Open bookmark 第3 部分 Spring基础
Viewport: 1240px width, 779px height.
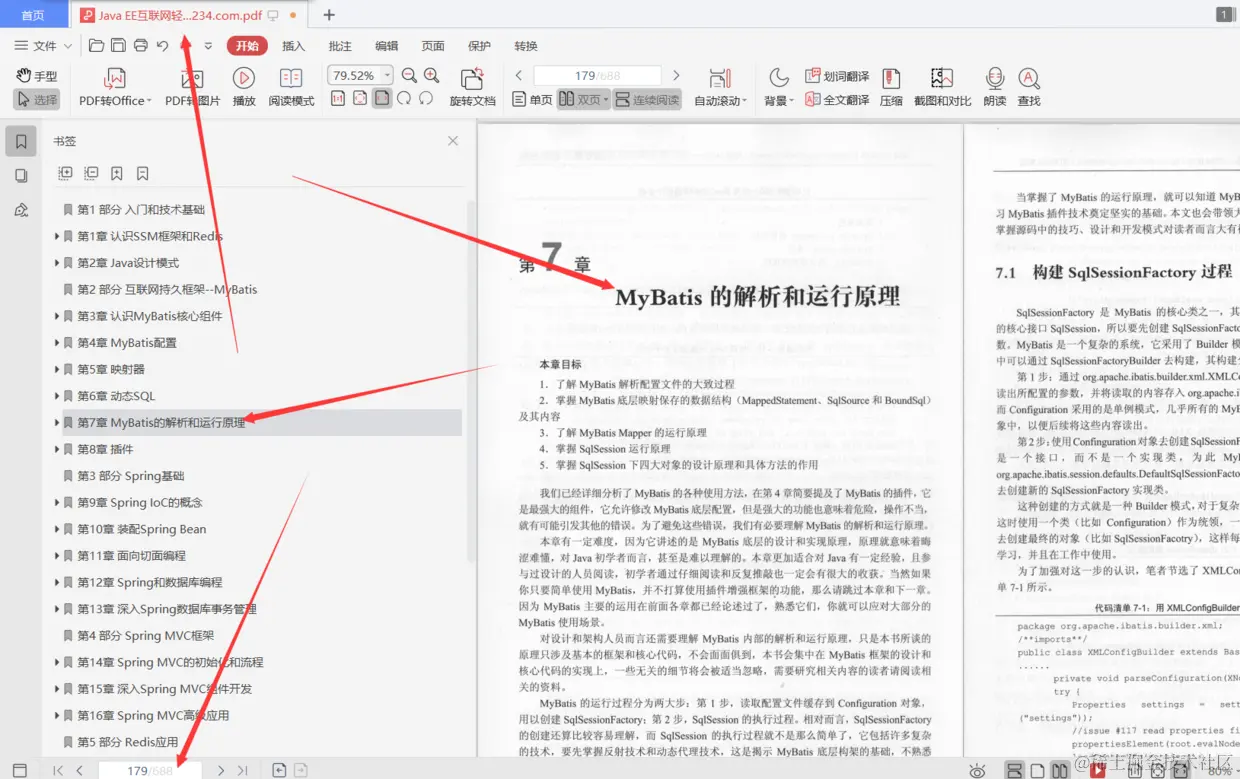131,476
